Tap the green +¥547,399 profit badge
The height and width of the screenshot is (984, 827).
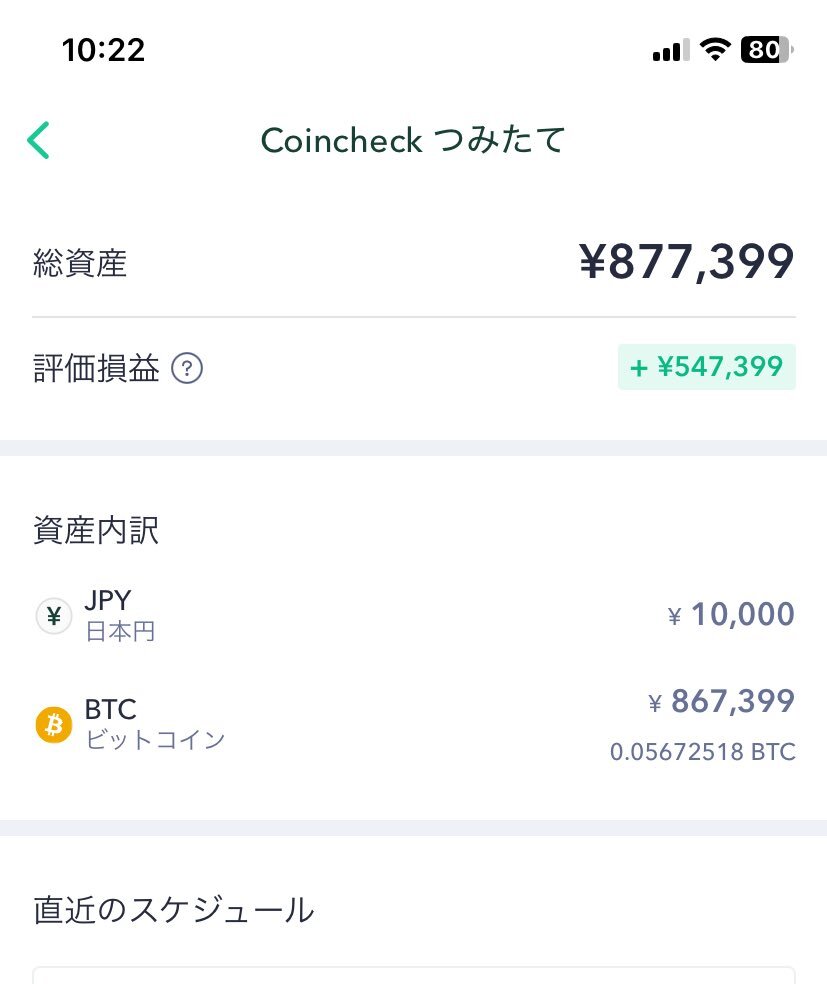click(707, 367)
